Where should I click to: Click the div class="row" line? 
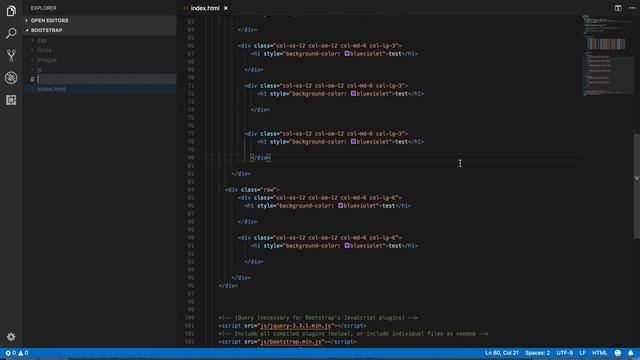(x=252, y=190)
